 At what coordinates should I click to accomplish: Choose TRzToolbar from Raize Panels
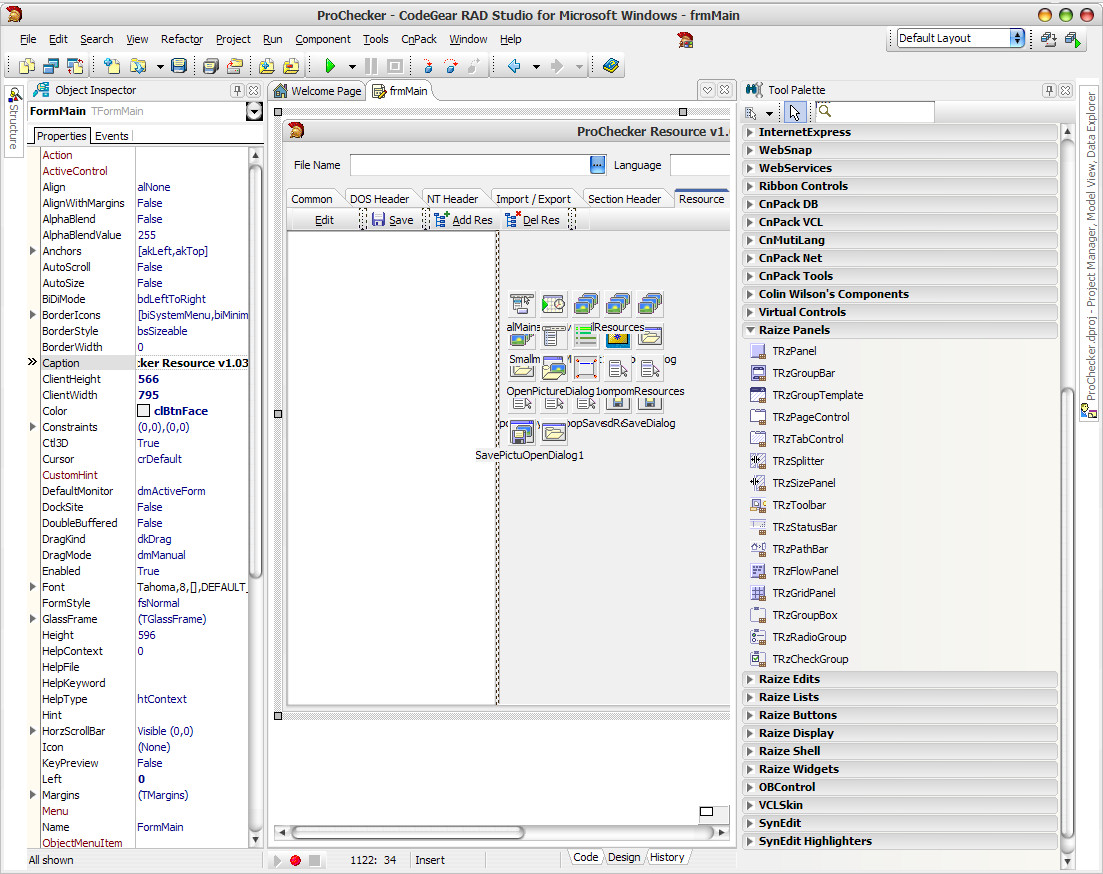[x=799, y=505]
